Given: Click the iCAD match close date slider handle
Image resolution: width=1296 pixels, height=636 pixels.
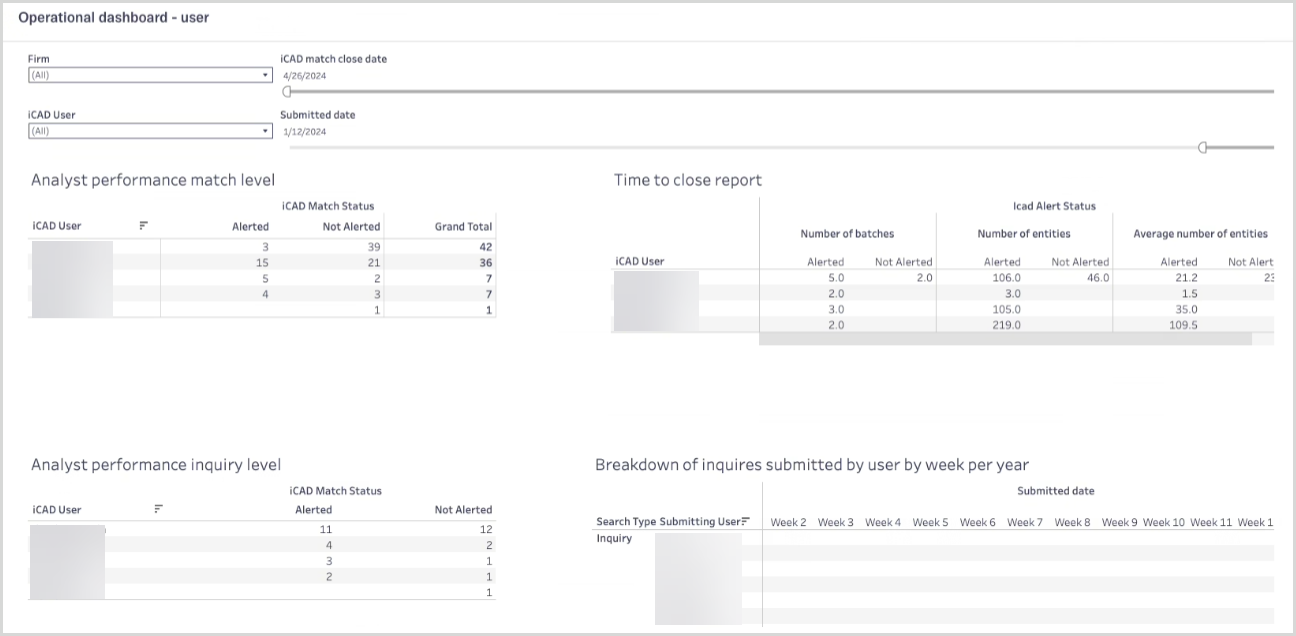Looking at the screenshot, I should tap(288, 91).
